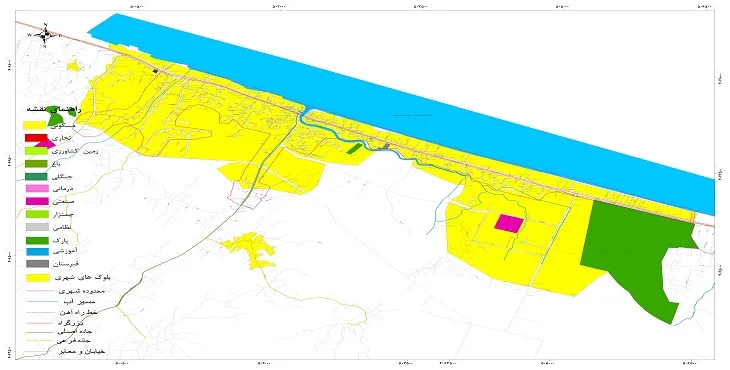This screenshot has width=730, height=370.
Task: Pick the teal جنگلی legend swatch
Action: click(35, 176)
